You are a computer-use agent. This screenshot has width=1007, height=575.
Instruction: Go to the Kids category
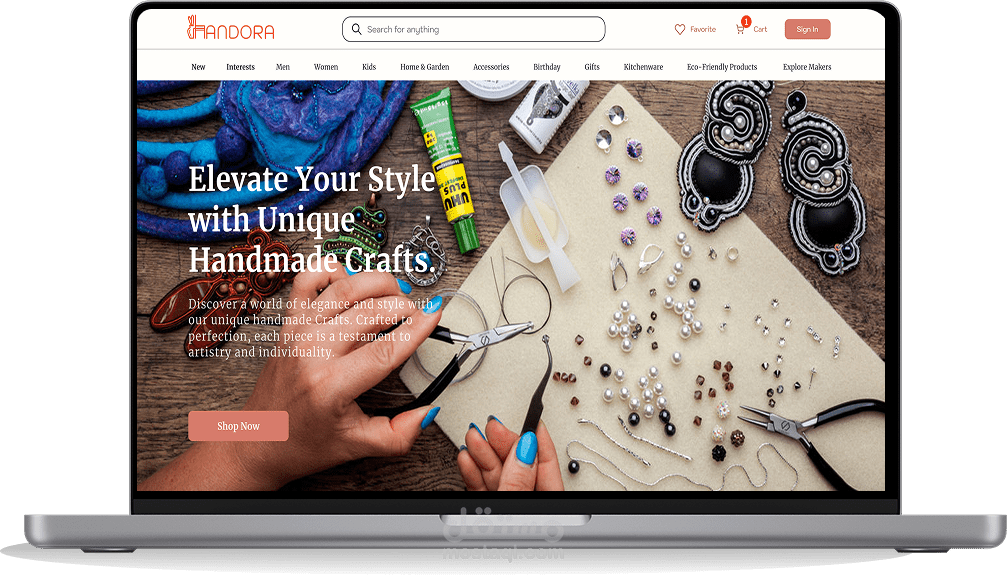pyautogui.click(x=369, y=67)
